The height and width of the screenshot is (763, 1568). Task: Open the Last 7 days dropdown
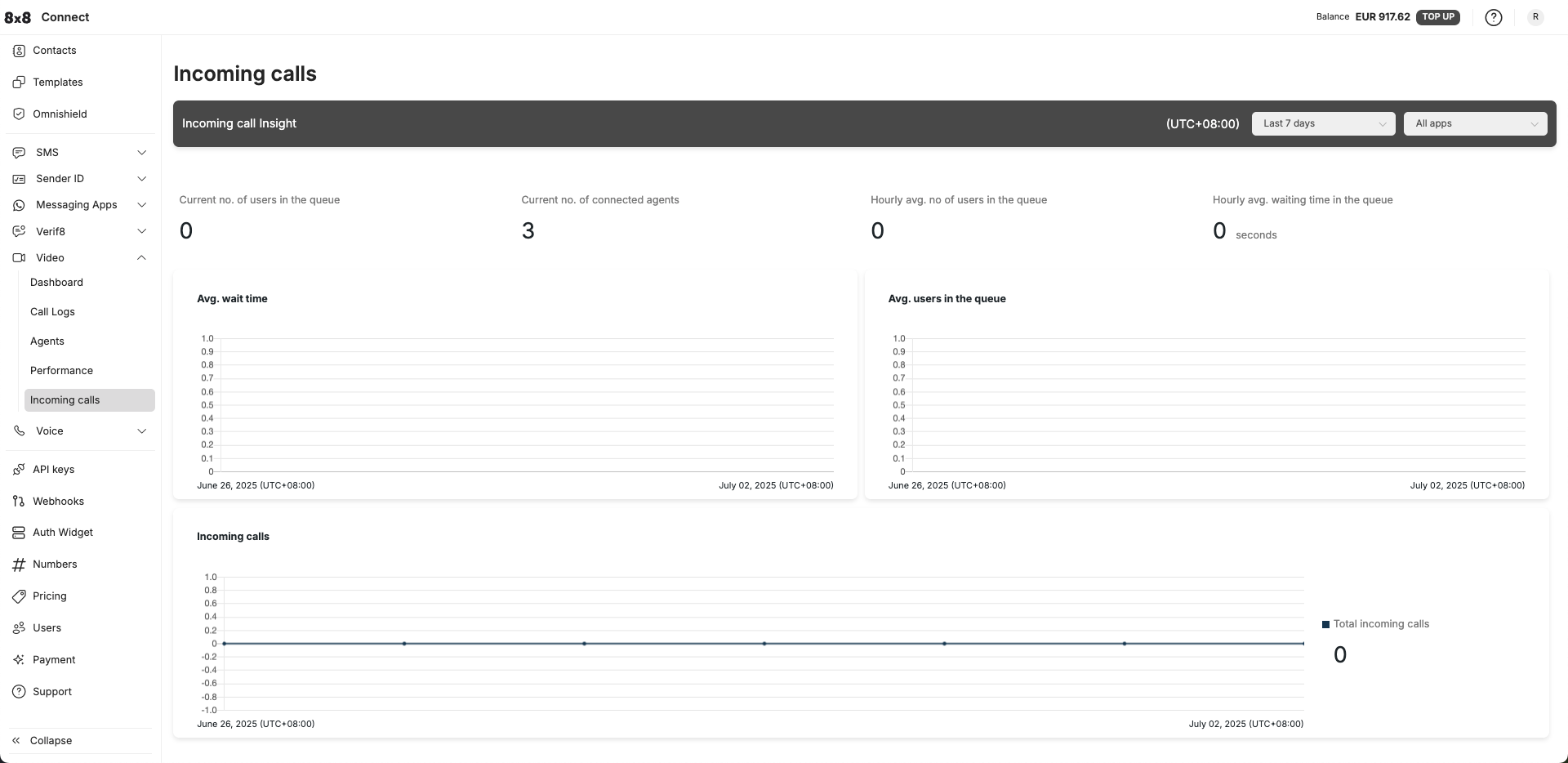tap(1323, 124)
